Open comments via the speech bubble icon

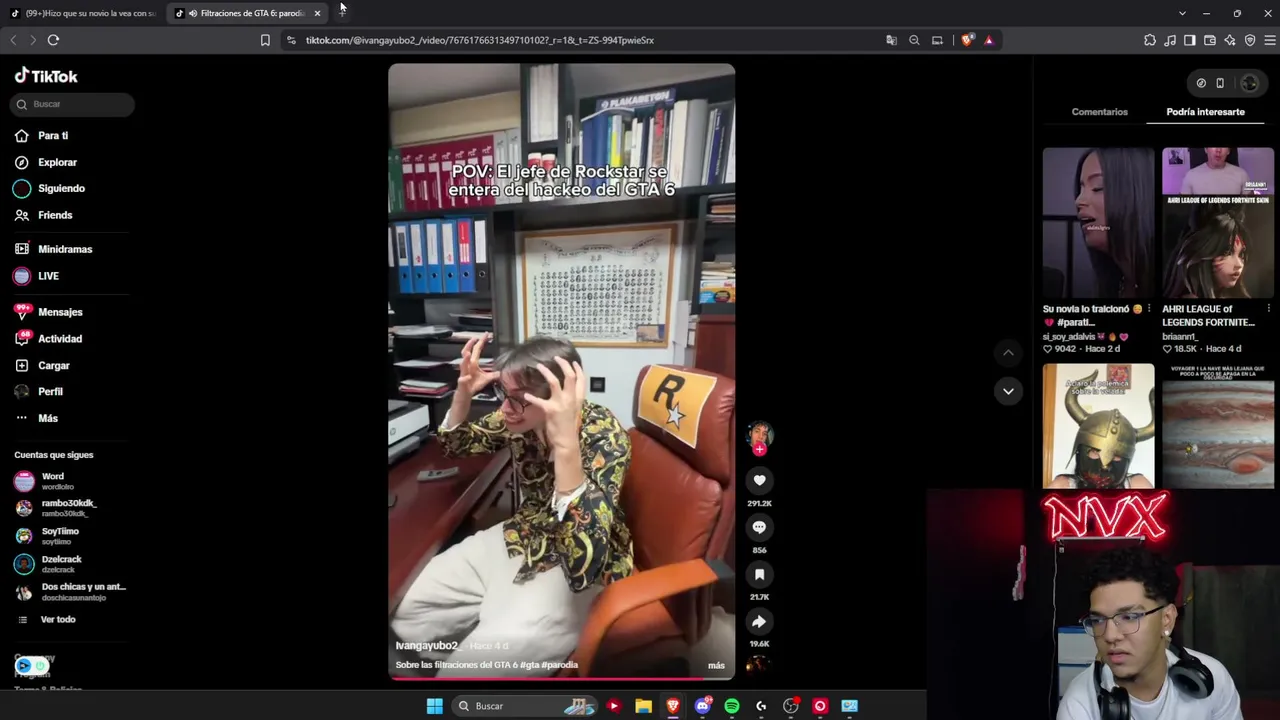(759, 527)
